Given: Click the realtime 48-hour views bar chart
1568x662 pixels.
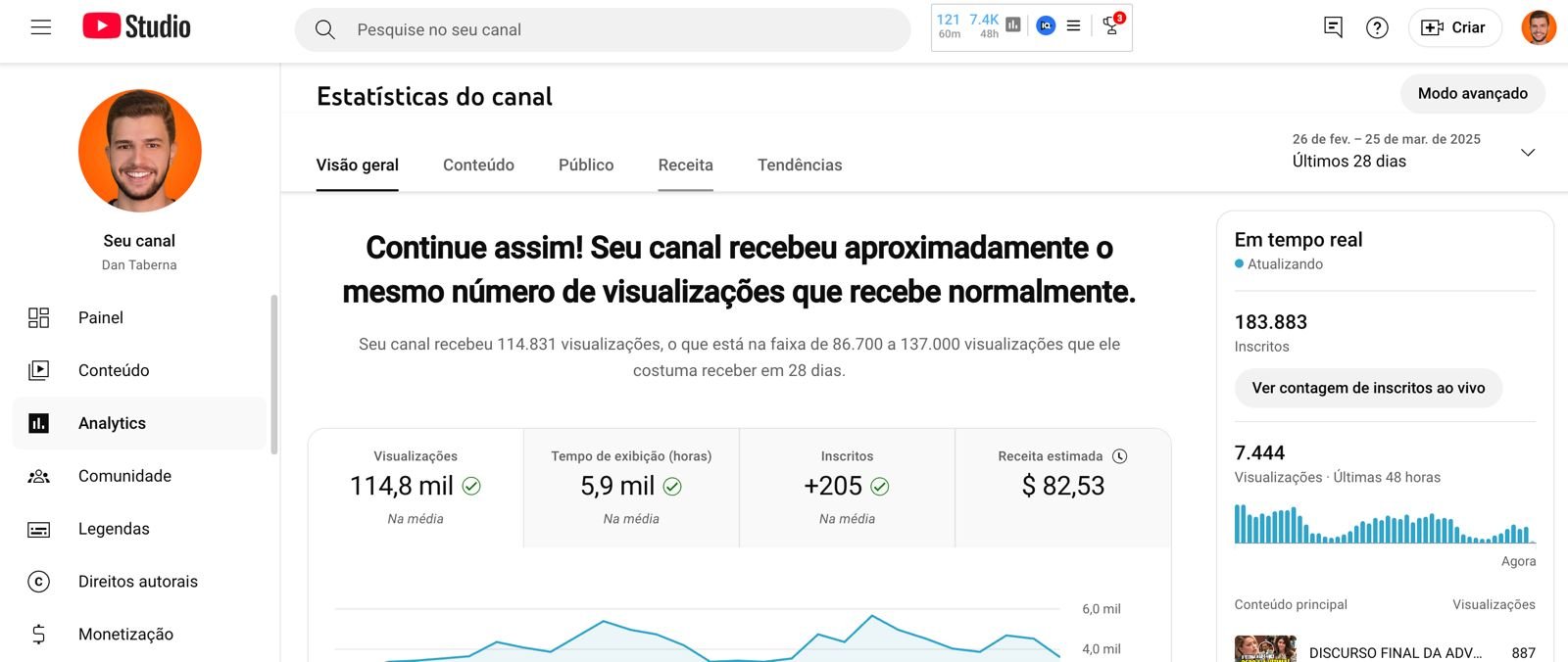Looking at the screenshot, I should click(1385, 524).
